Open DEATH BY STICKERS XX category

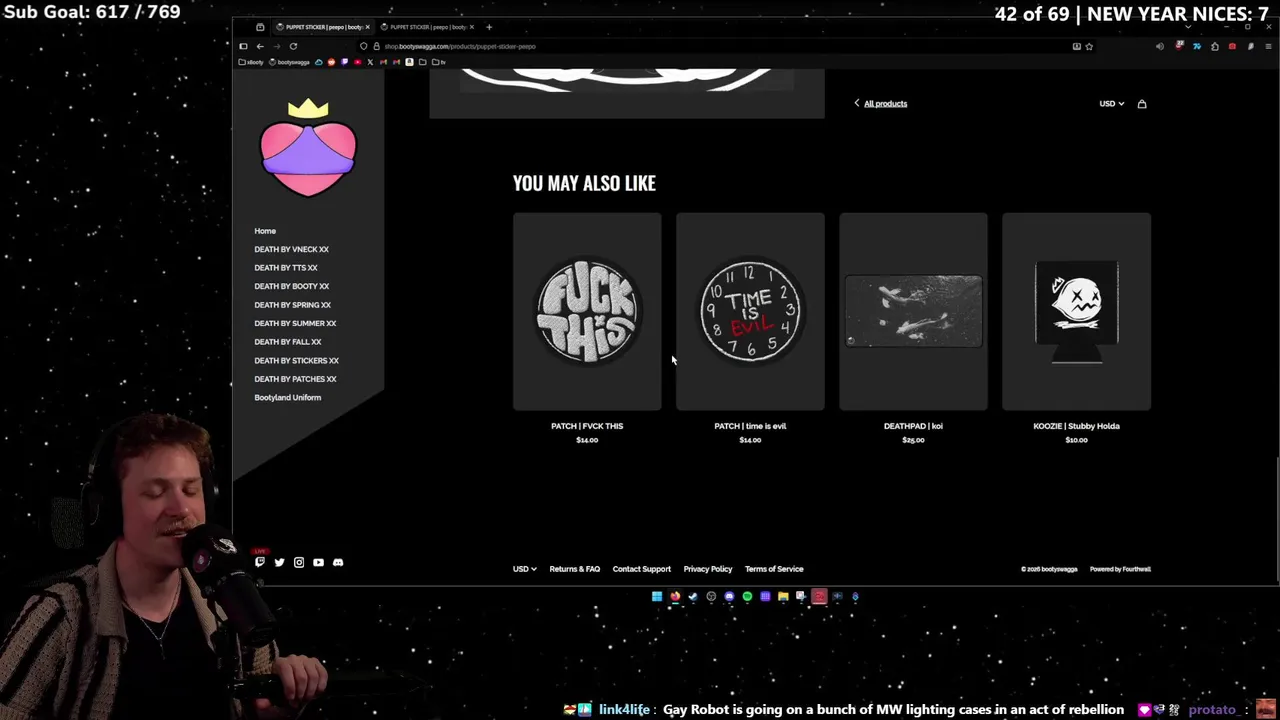pos(296,360)
